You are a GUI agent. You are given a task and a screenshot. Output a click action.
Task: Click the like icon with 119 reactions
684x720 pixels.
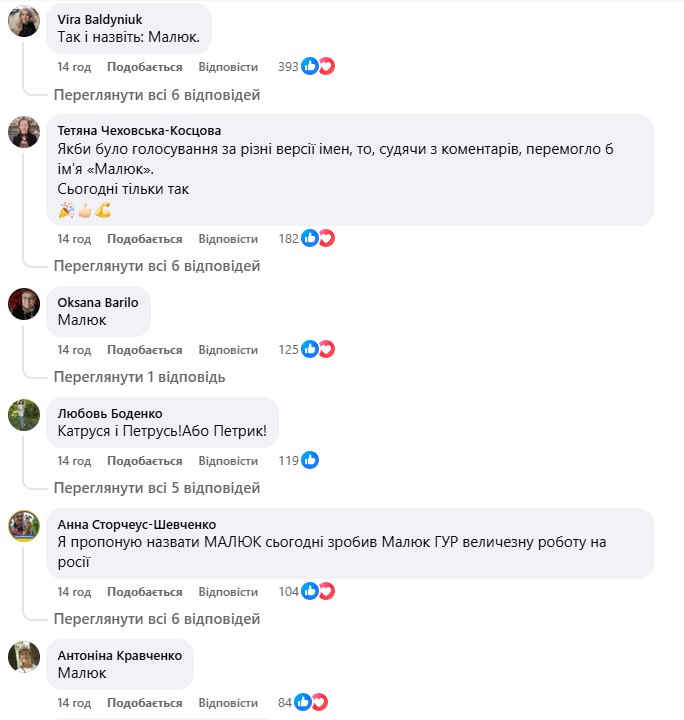pyautogui.click(x=310, y=461)
